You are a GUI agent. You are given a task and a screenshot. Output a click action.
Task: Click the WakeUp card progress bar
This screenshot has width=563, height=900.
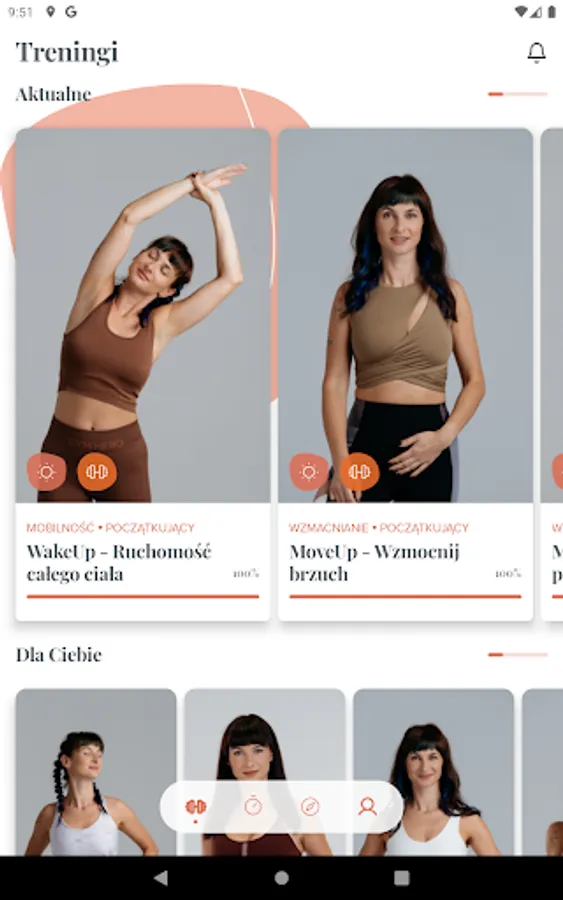point(143,596)
